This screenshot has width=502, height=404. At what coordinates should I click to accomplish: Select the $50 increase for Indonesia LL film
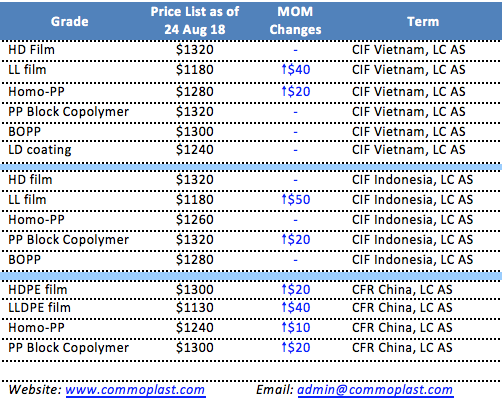coord(296,200)
